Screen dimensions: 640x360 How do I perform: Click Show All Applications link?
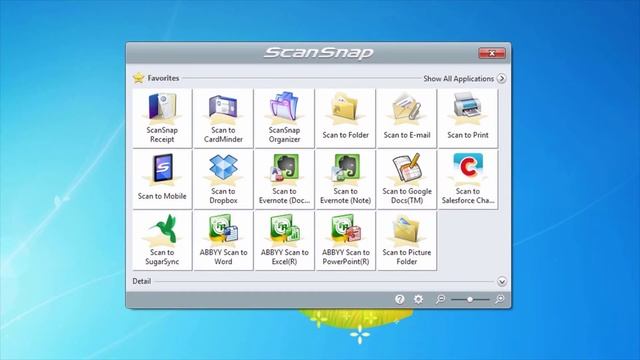458,78
